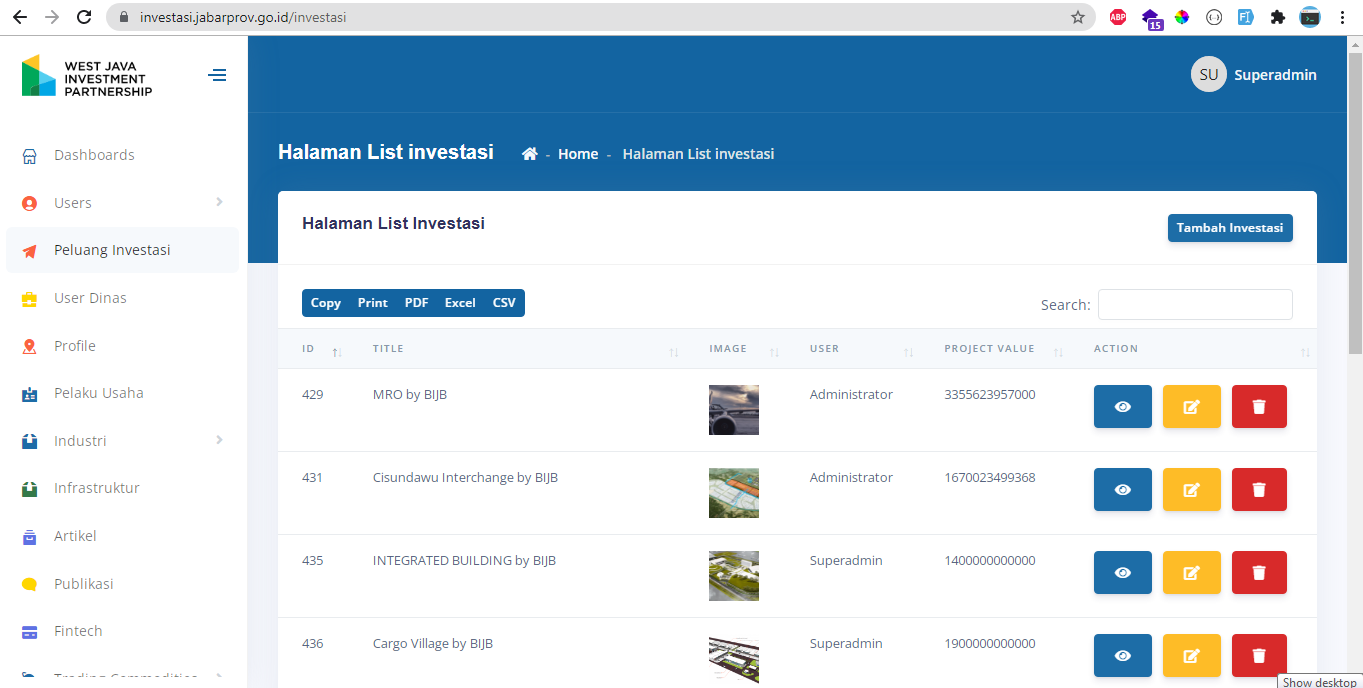Open the browser extensions puzzle icon
The image size is (1363, 688).
click(1277, 17)
